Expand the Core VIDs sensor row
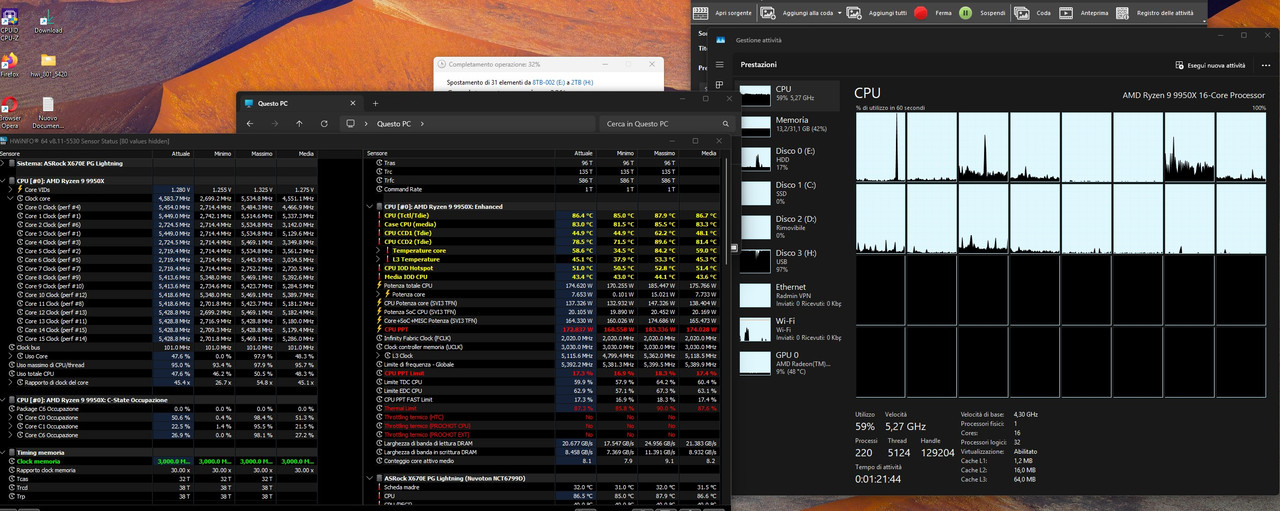Viewport: 1280px width, 511px height. tap(11, 189)
